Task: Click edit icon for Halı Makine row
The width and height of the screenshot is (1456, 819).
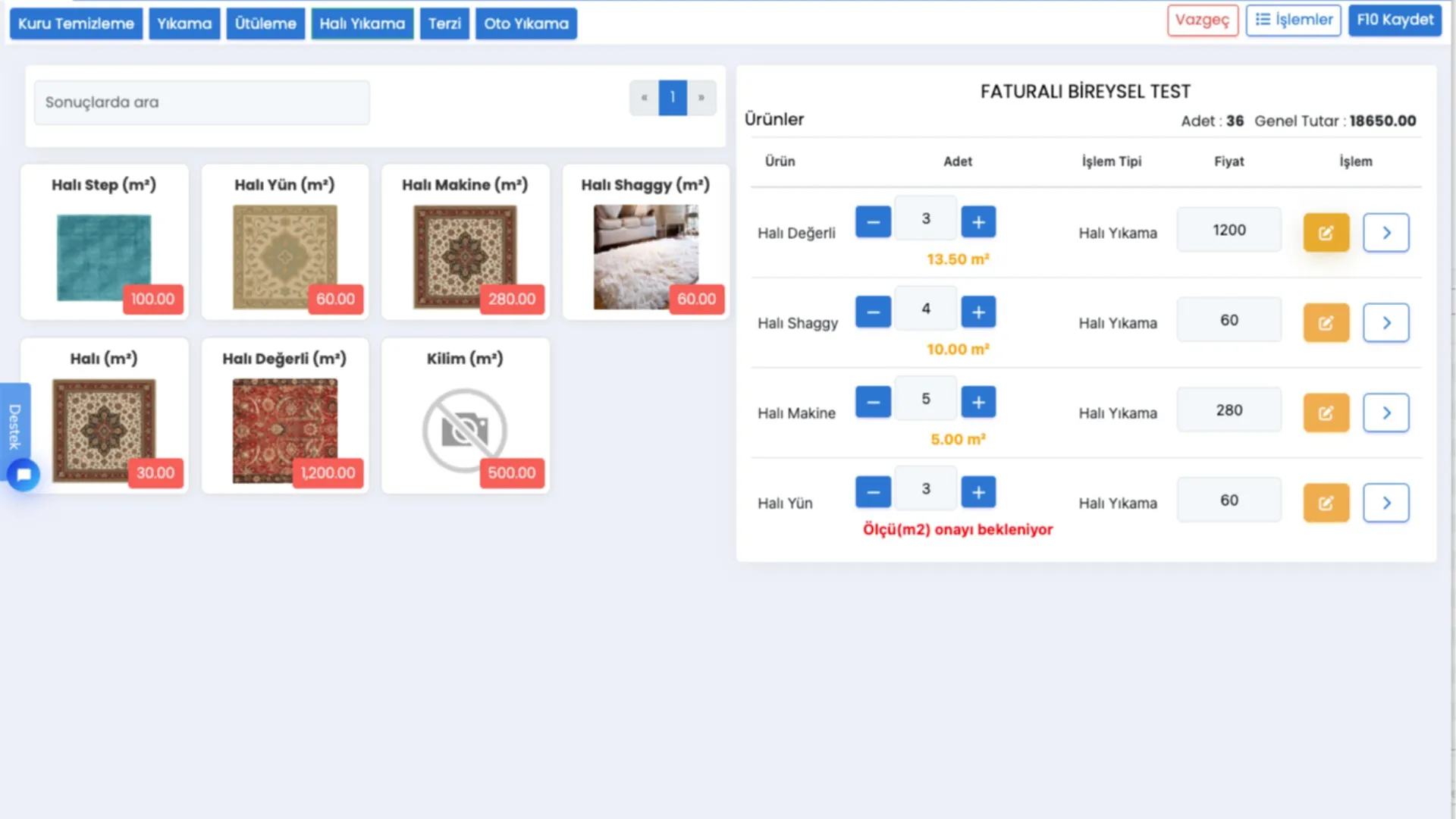Action: point(1326,413)
